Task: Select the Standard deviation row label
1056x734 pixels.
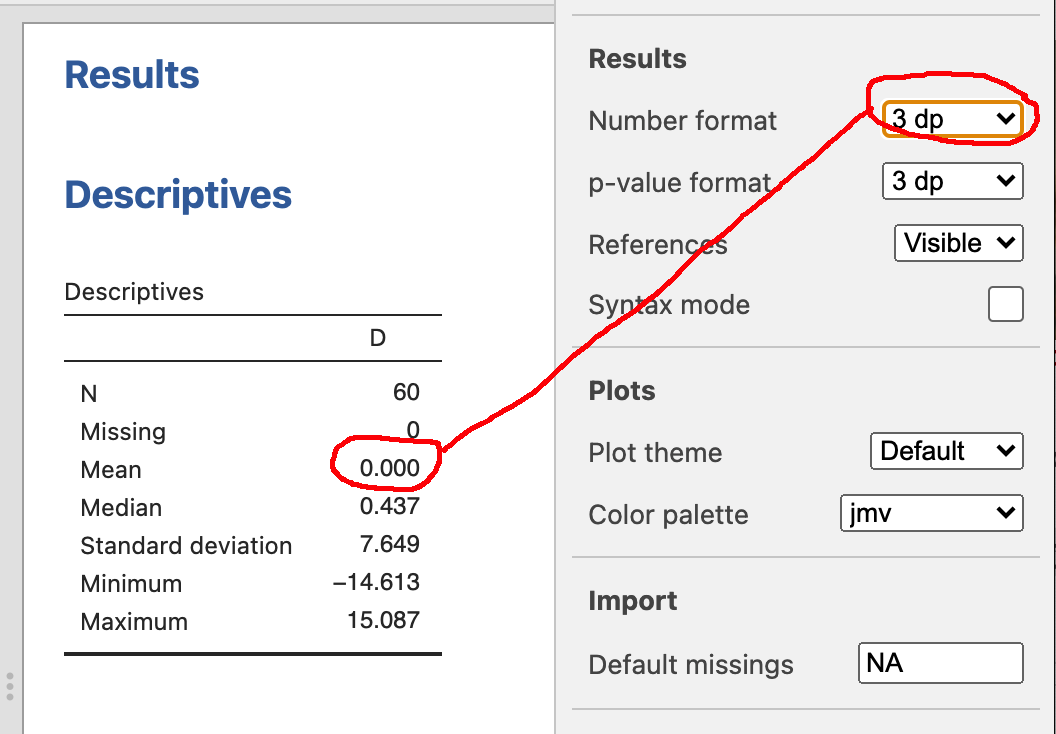Action: [186, 545]
